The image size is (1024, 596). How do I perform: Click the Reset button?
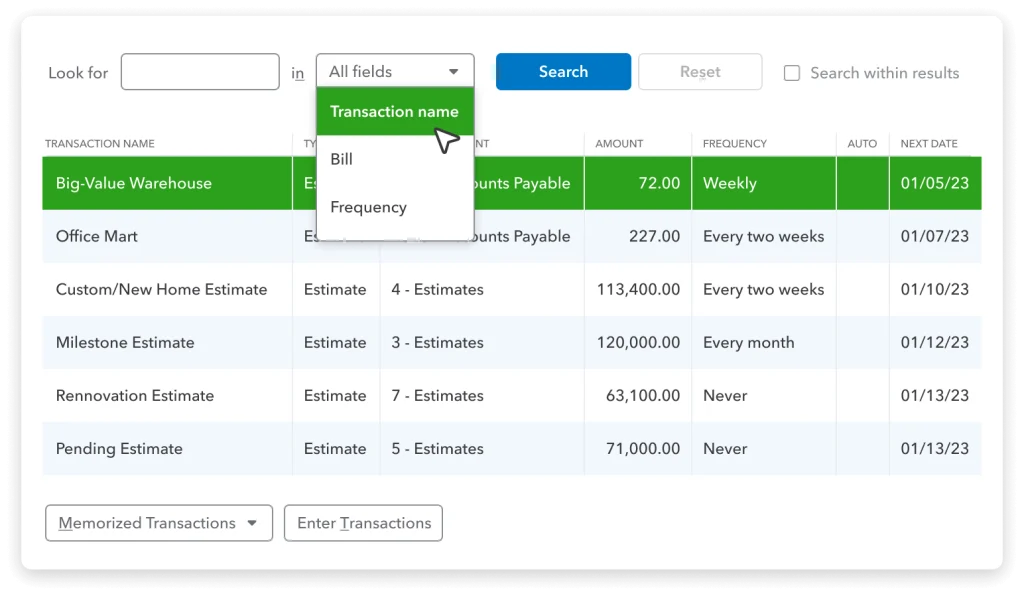(x=700, y=72)
